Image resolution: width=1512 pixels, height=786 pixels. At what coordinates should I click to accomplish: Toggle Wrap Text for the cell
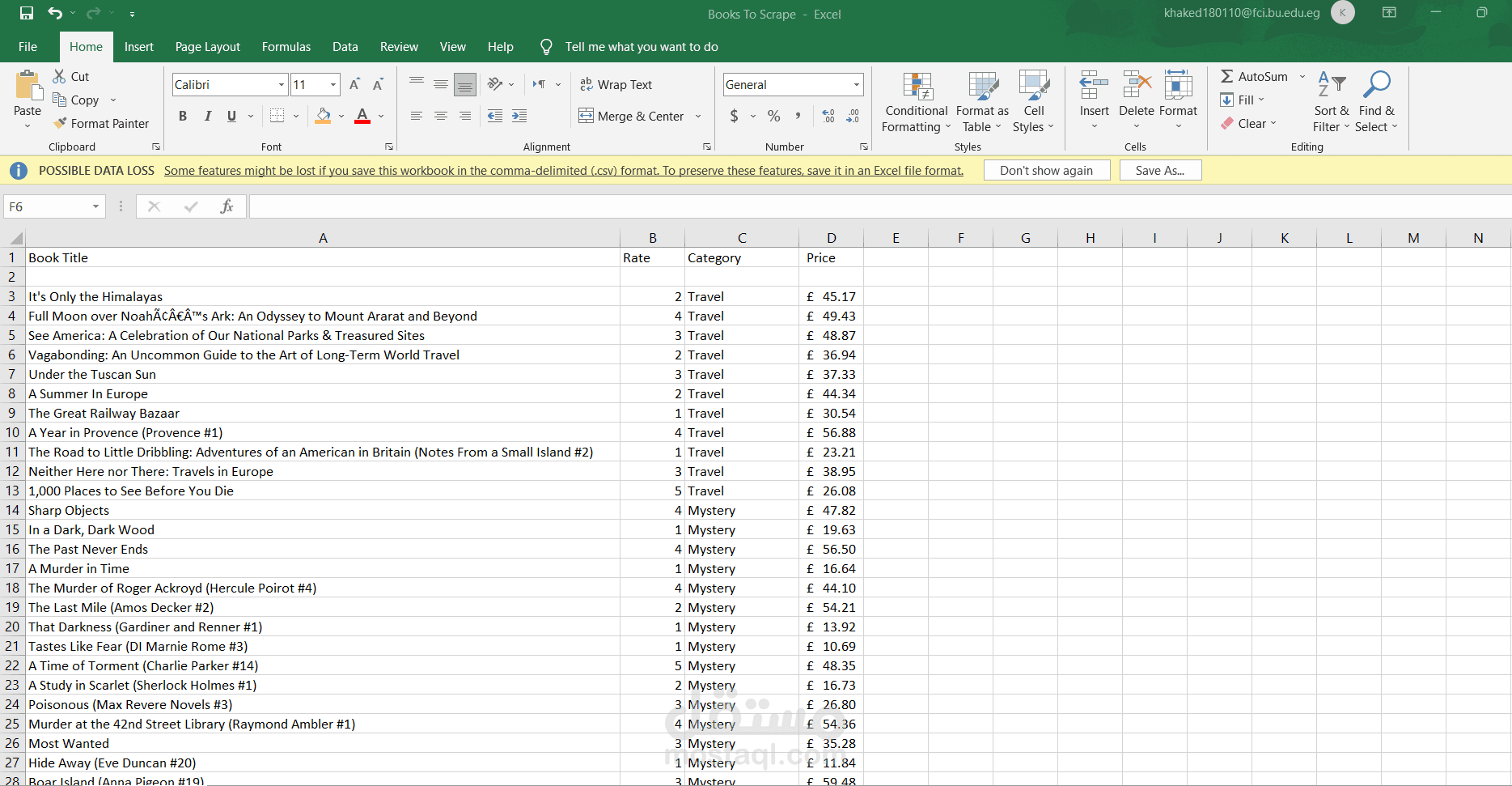click(x=615, y=84)
